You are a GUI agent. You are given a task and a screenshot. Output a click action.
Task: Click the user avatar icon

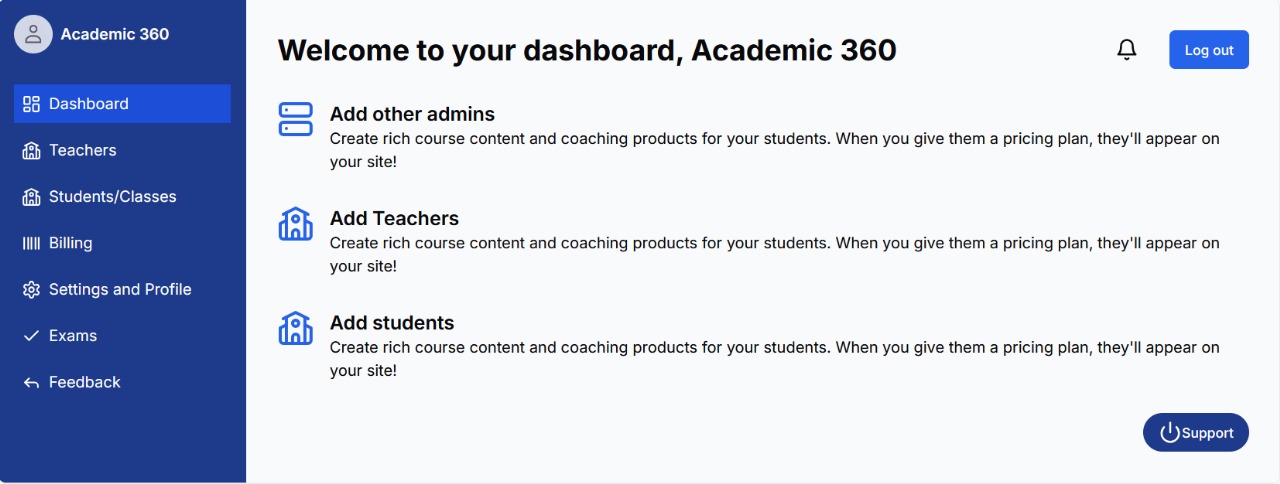pos(33,34)
